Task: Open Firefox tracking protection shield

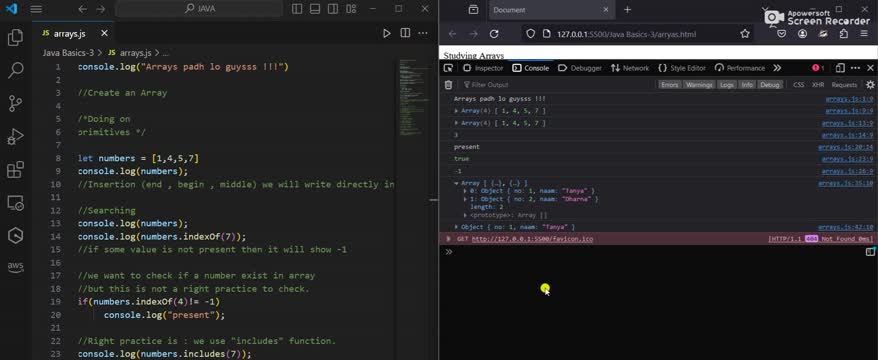Action: 531,34
